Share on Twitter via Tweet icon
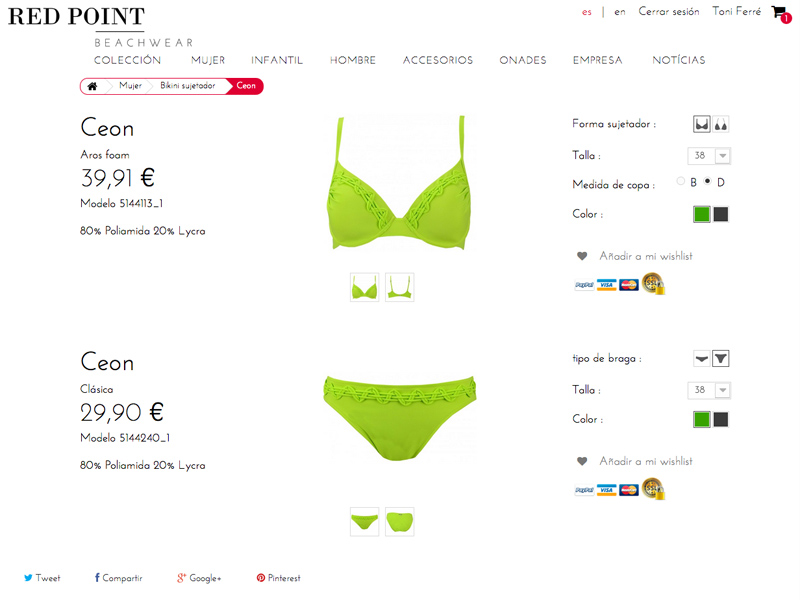Viewport: 800px width, 600px height. 28,578
